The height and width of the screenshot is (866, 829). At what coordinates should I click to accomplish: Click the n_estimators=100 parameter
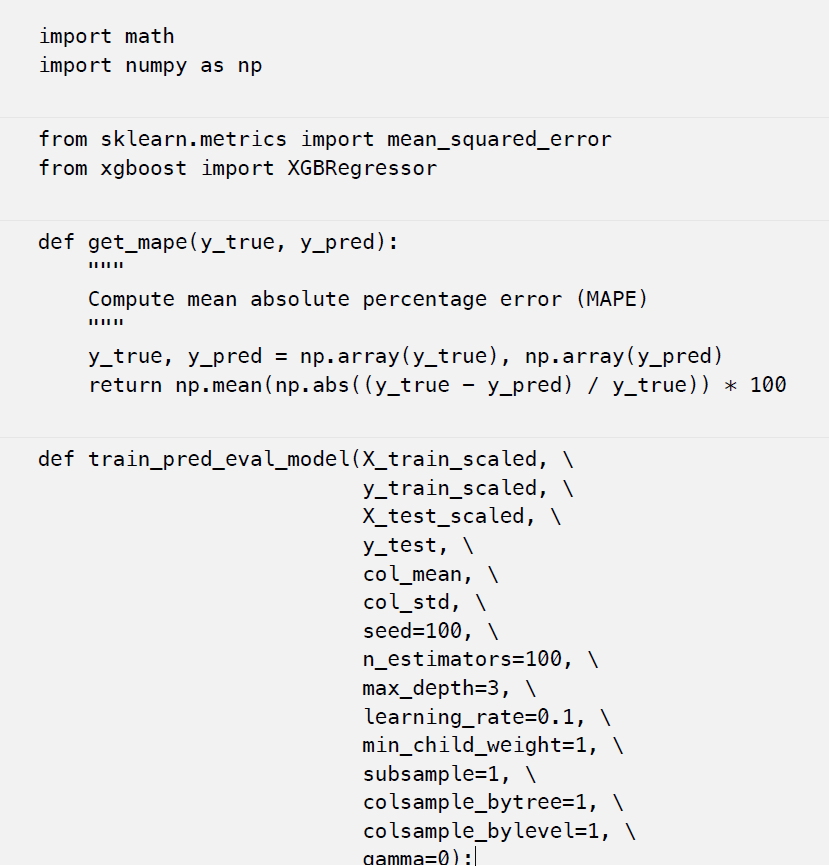click(462, 659)
